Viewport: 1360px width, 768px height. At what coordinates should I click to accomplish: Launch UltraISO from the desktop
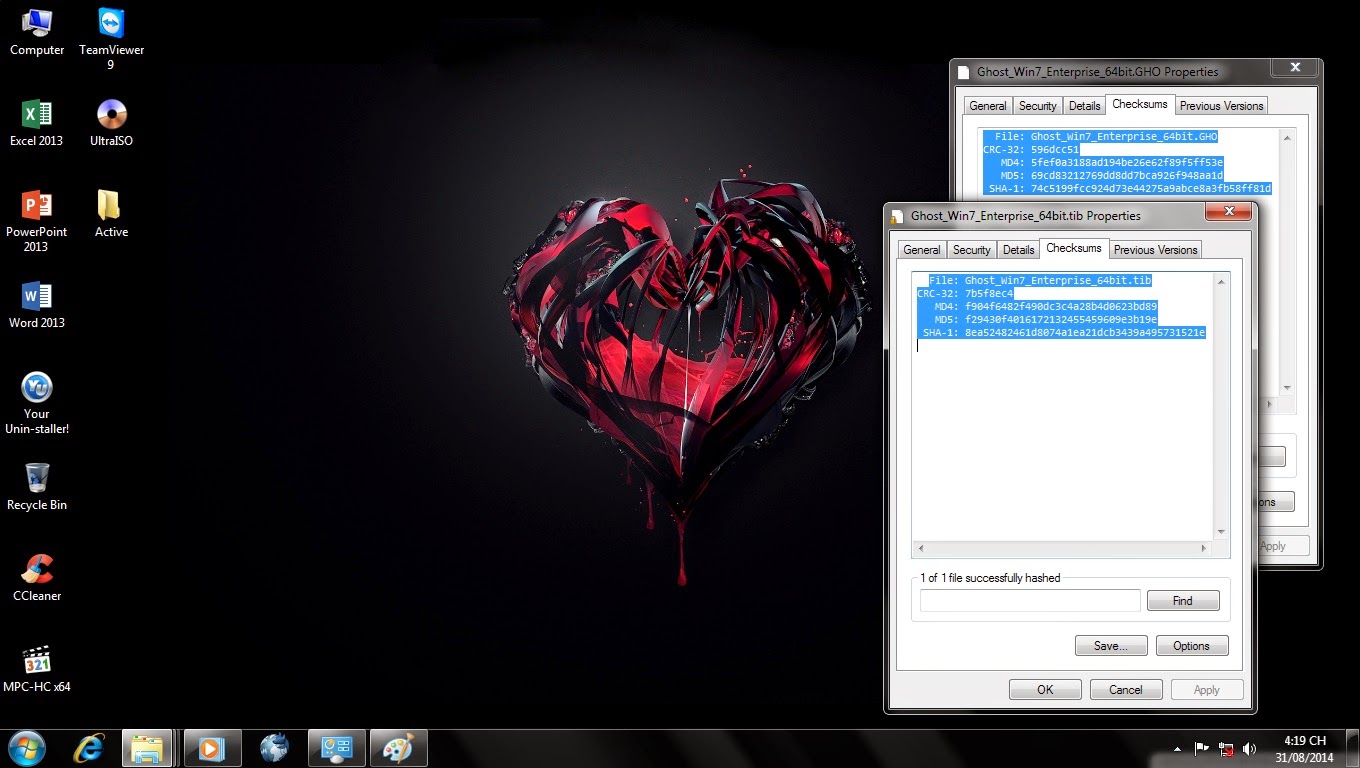pos(111,114)
